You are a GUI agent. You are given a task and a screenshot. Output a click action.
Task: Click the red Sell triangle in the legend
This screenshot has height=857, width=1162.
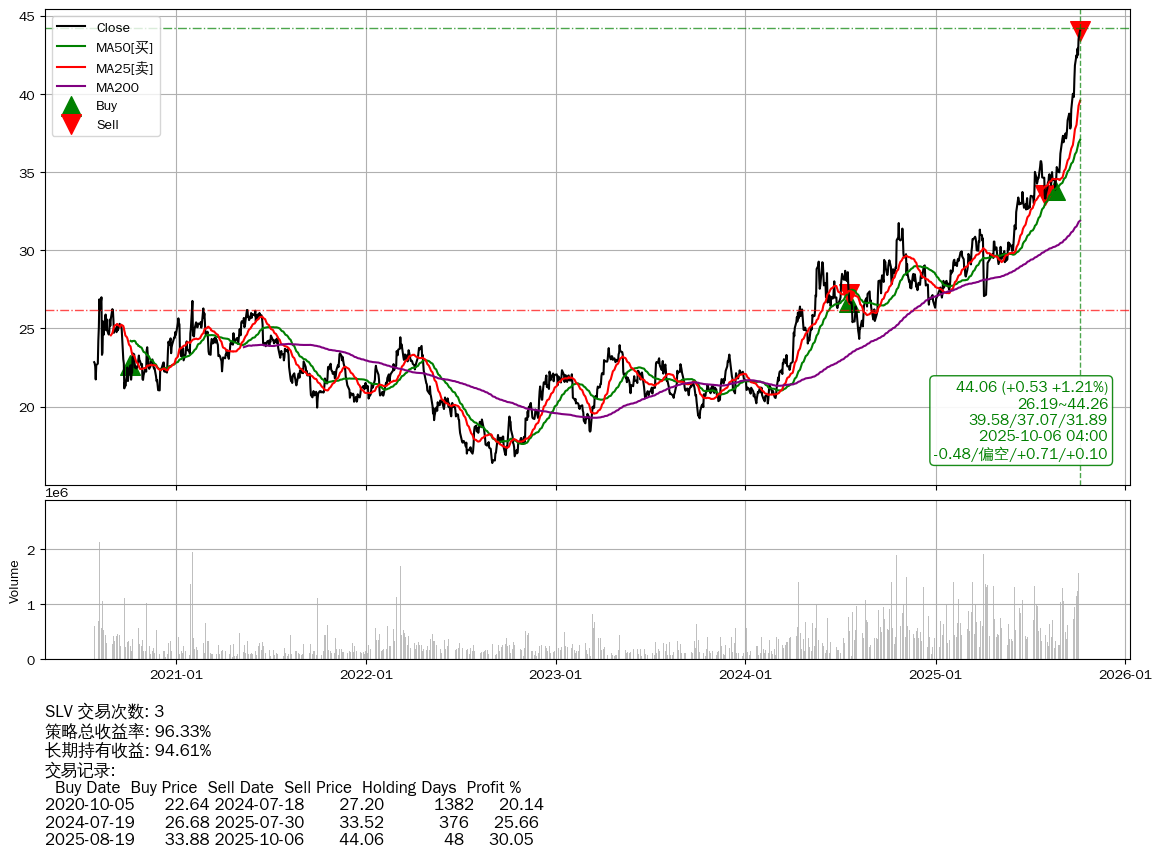(71, 124)
